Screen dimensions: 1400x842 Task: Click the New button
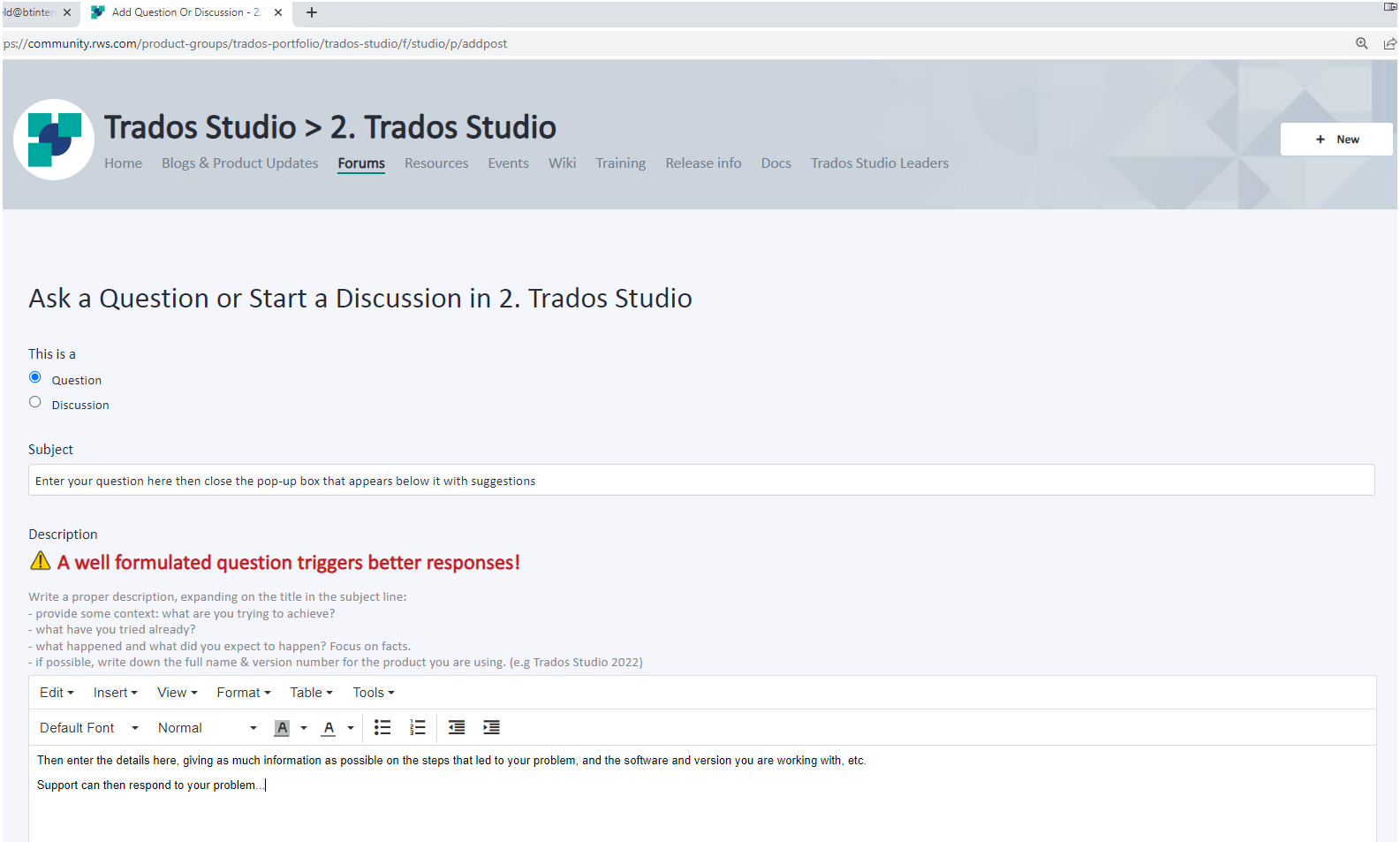coord(1336,140)
